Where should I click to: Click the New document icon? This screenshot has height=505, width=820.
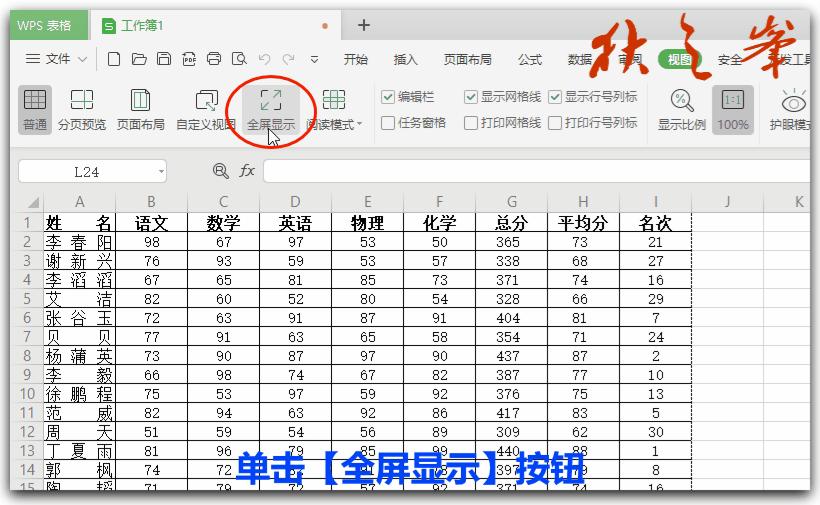coord(113,59)
